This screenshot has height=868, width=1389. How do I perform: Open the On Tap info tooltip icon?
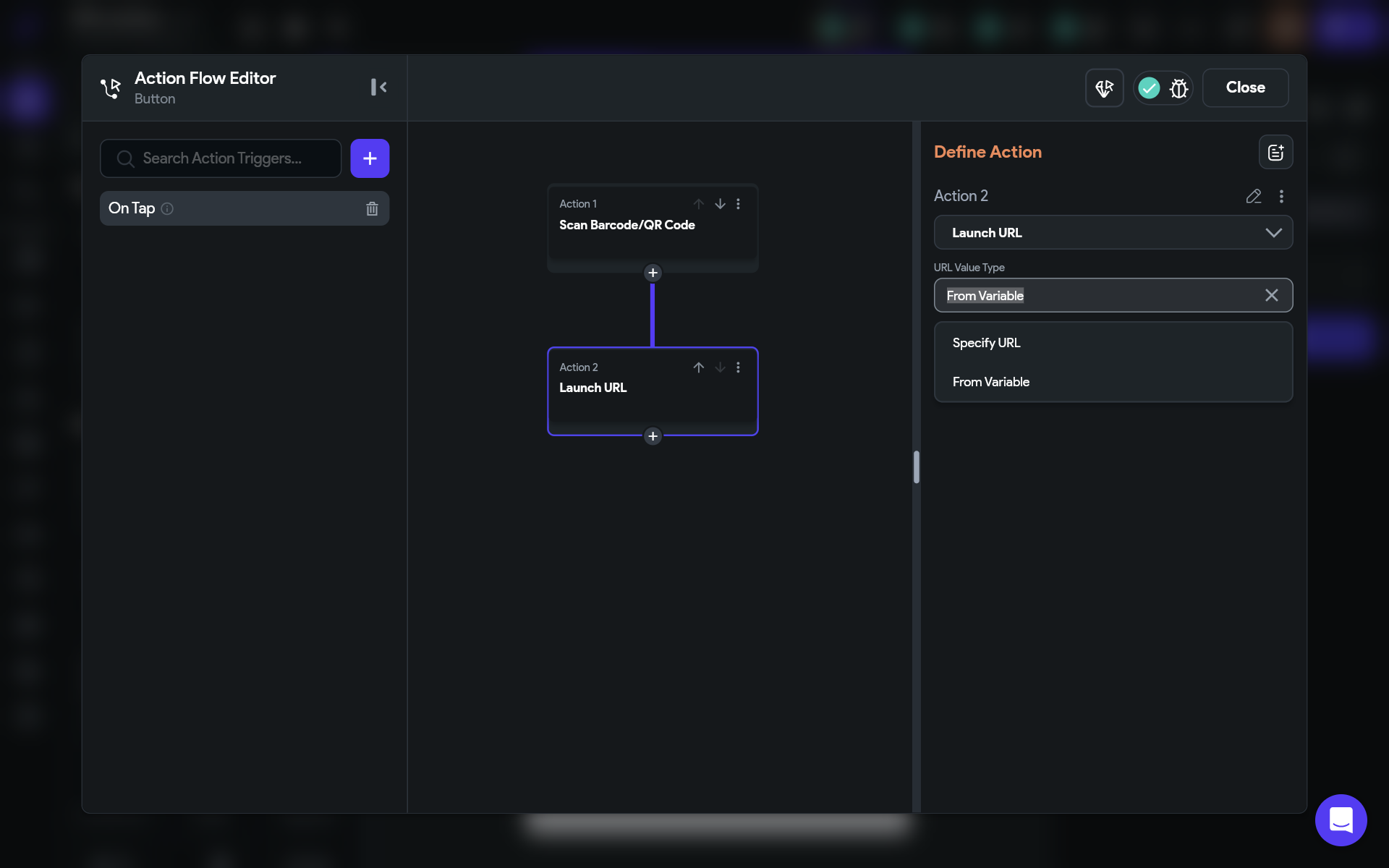(167, 208)
